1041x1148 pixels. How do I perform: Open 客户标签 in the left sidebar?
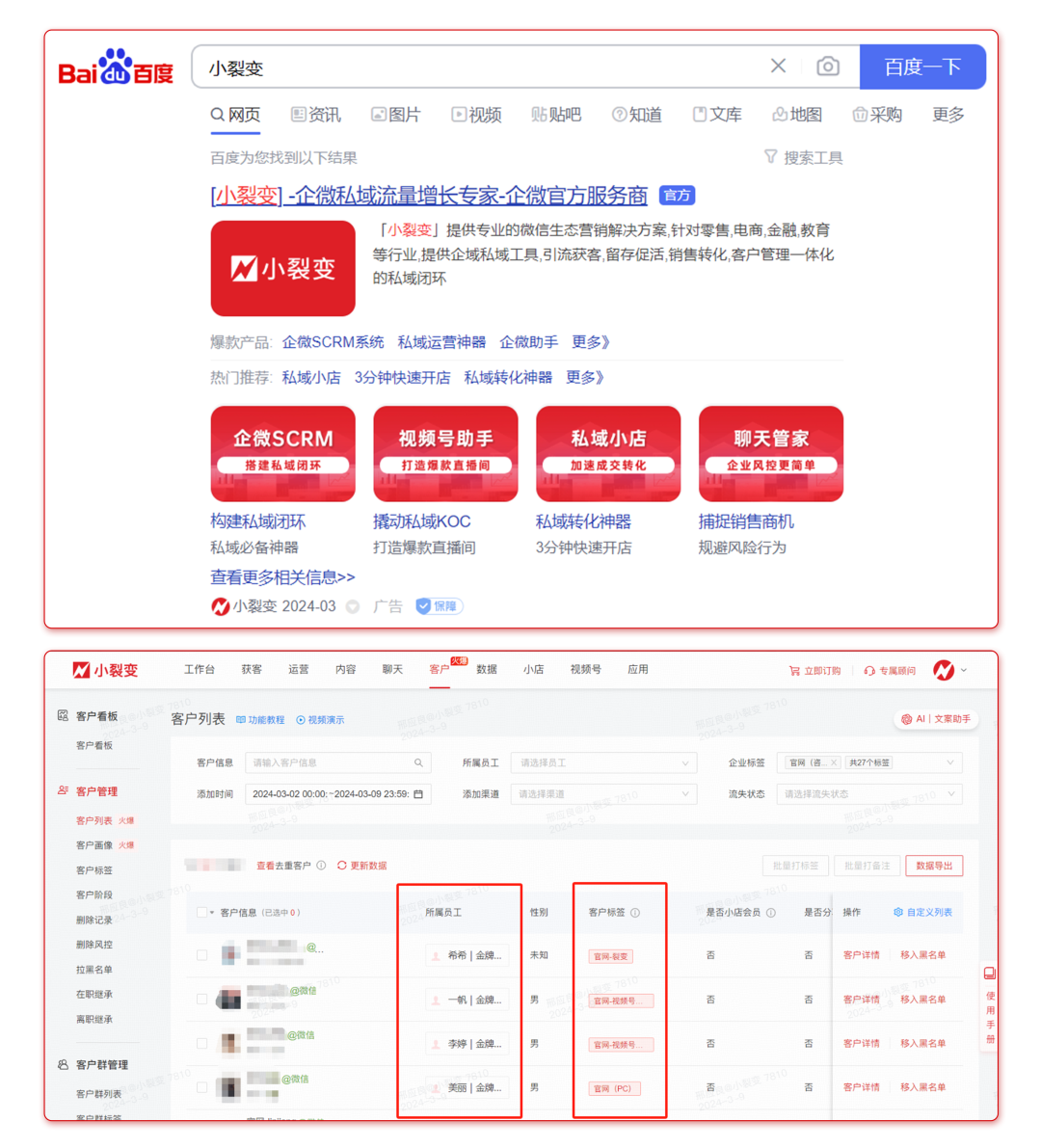click(94, 870)
